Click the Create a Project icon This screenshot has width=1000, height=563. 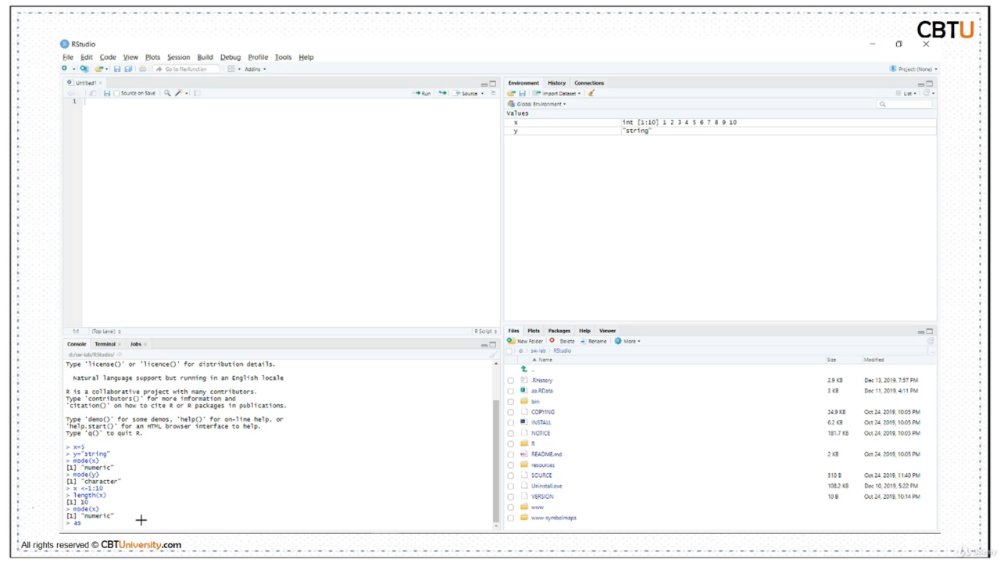(84, 69)
